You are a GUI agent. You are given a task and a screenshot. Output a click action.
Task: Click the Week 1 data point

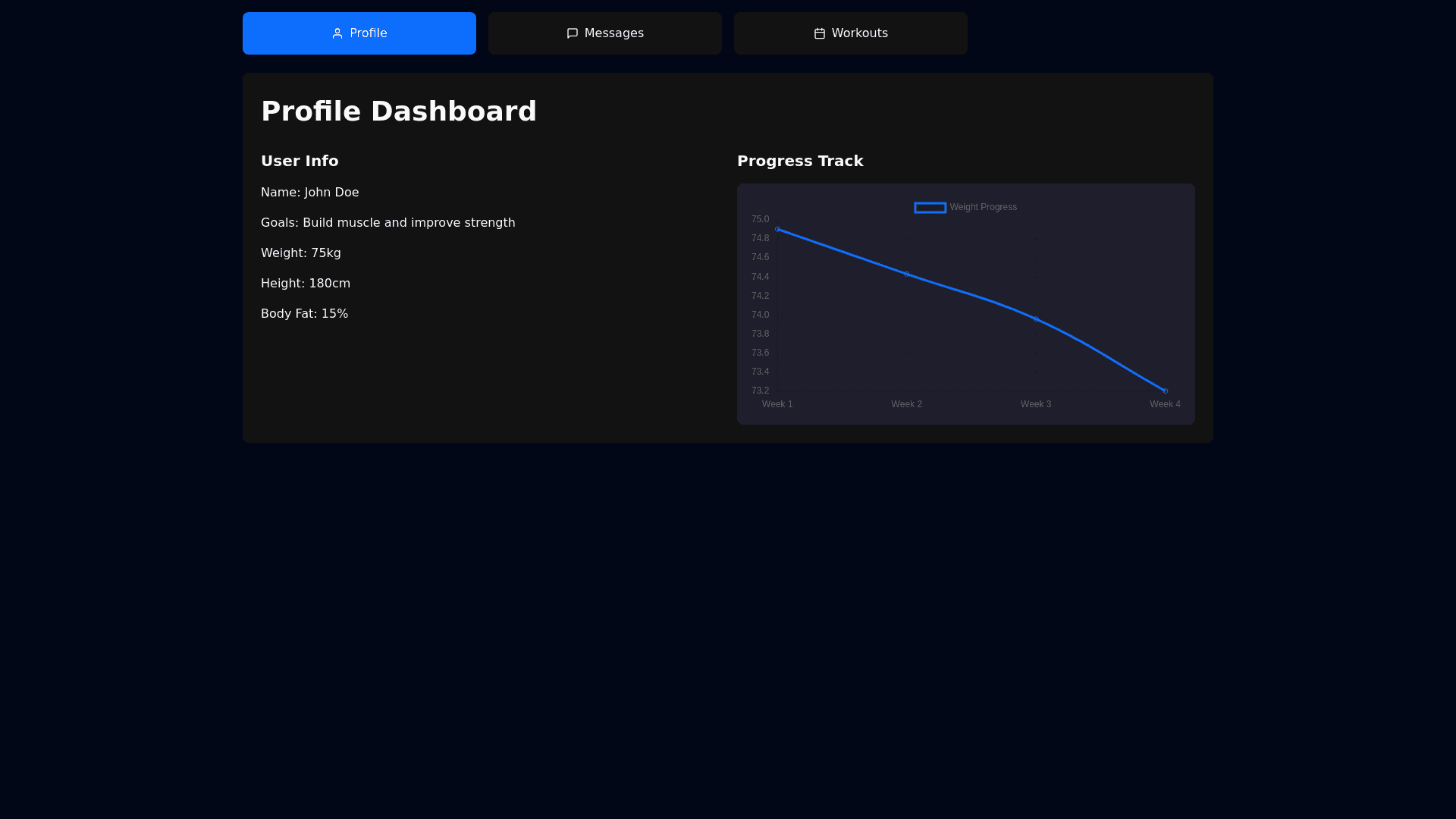pyautogui.click(x=777, y=229)
